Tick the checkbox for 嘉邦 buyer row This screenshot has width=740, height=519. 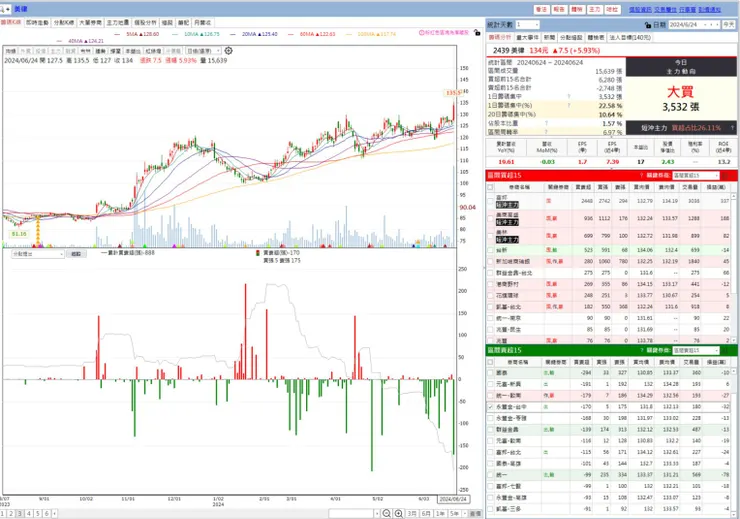490,201
